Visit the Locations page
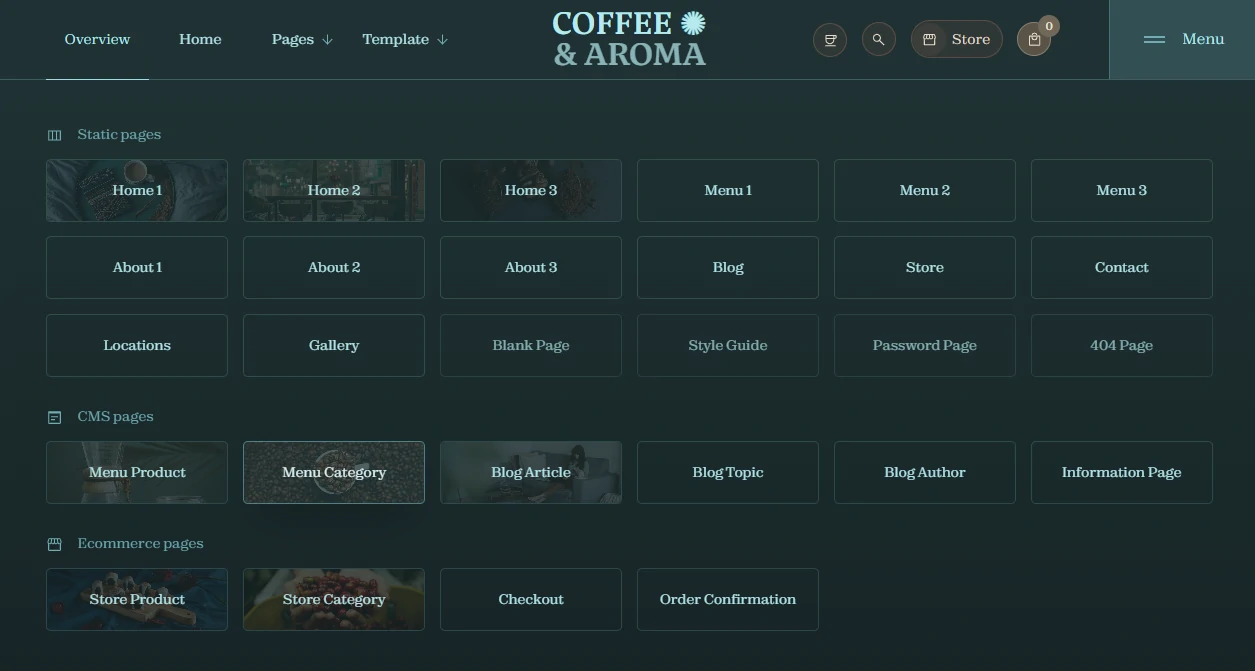This screenshot has height=671, width=1255. 137,345
